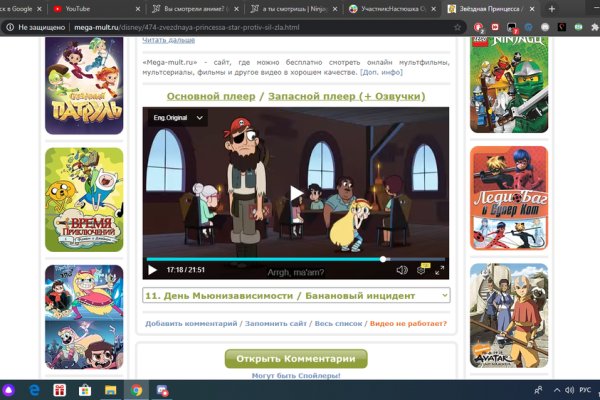Screen dimensions: 600x400
Task: Open the video player quality settings icon
Action: tap(422, 269)
